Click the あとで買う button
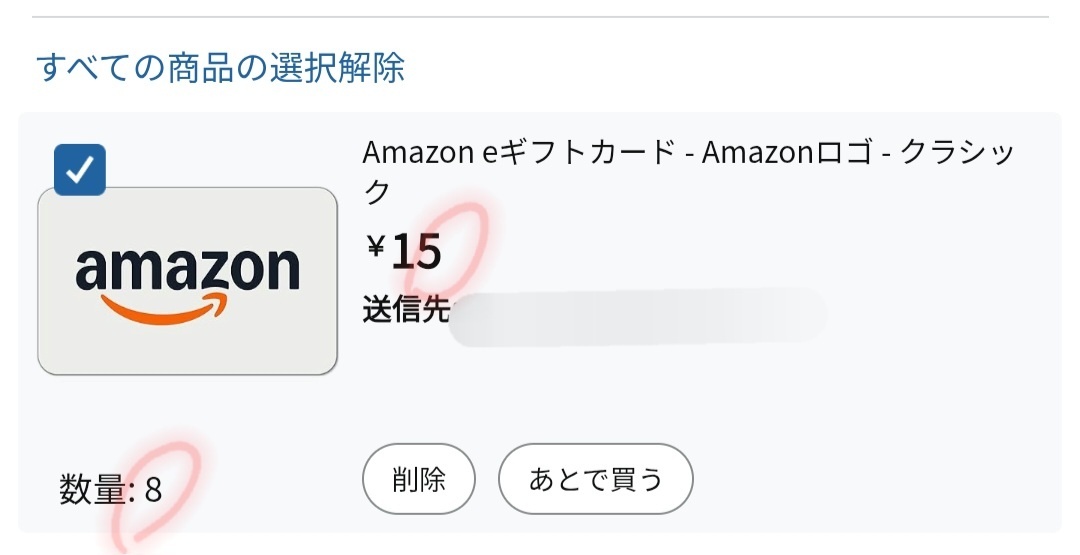 click(x=596, y=479)
